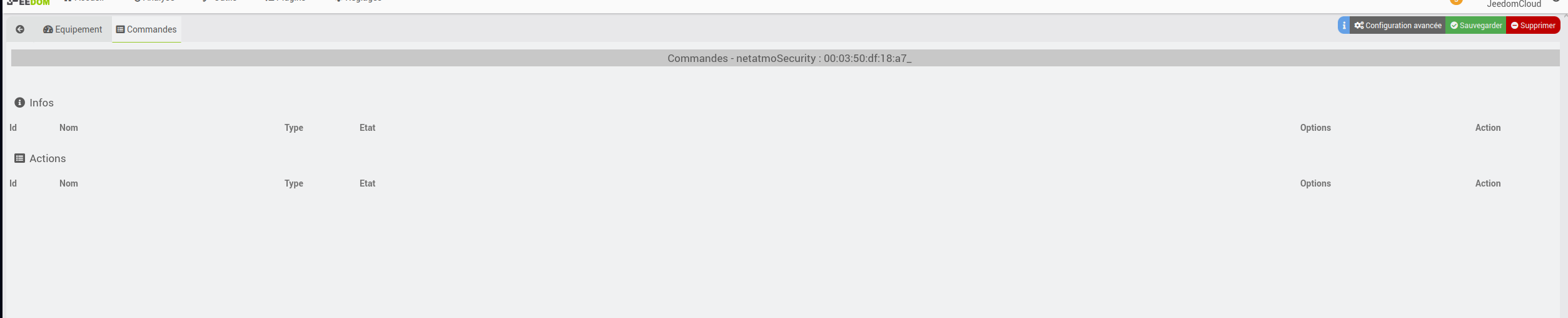Click the Id column header under Actions
This screenshot has width=1568, height=318.
13,183
